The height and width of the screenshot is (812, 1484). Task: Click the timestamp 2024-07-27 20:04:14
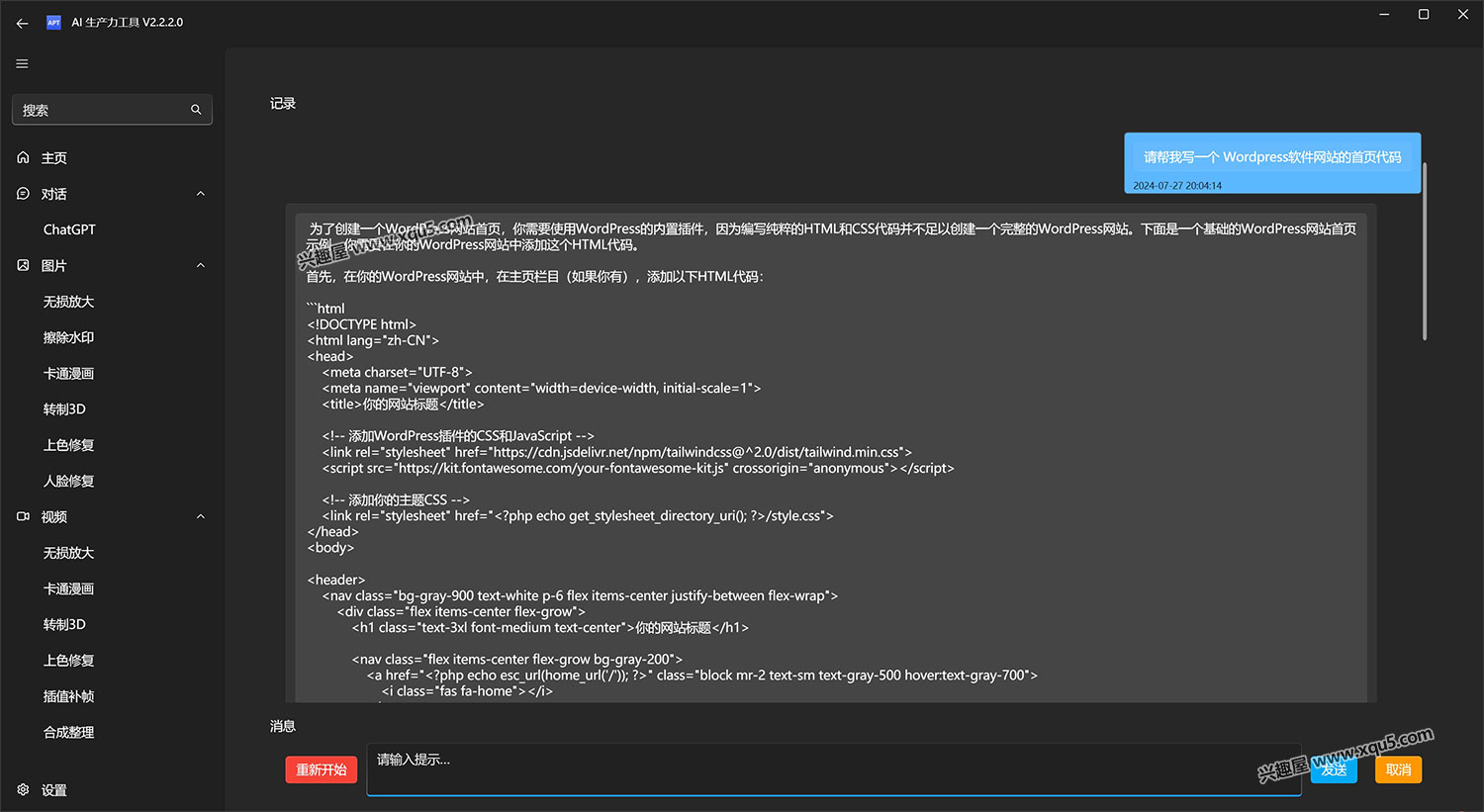point(1177,186)
